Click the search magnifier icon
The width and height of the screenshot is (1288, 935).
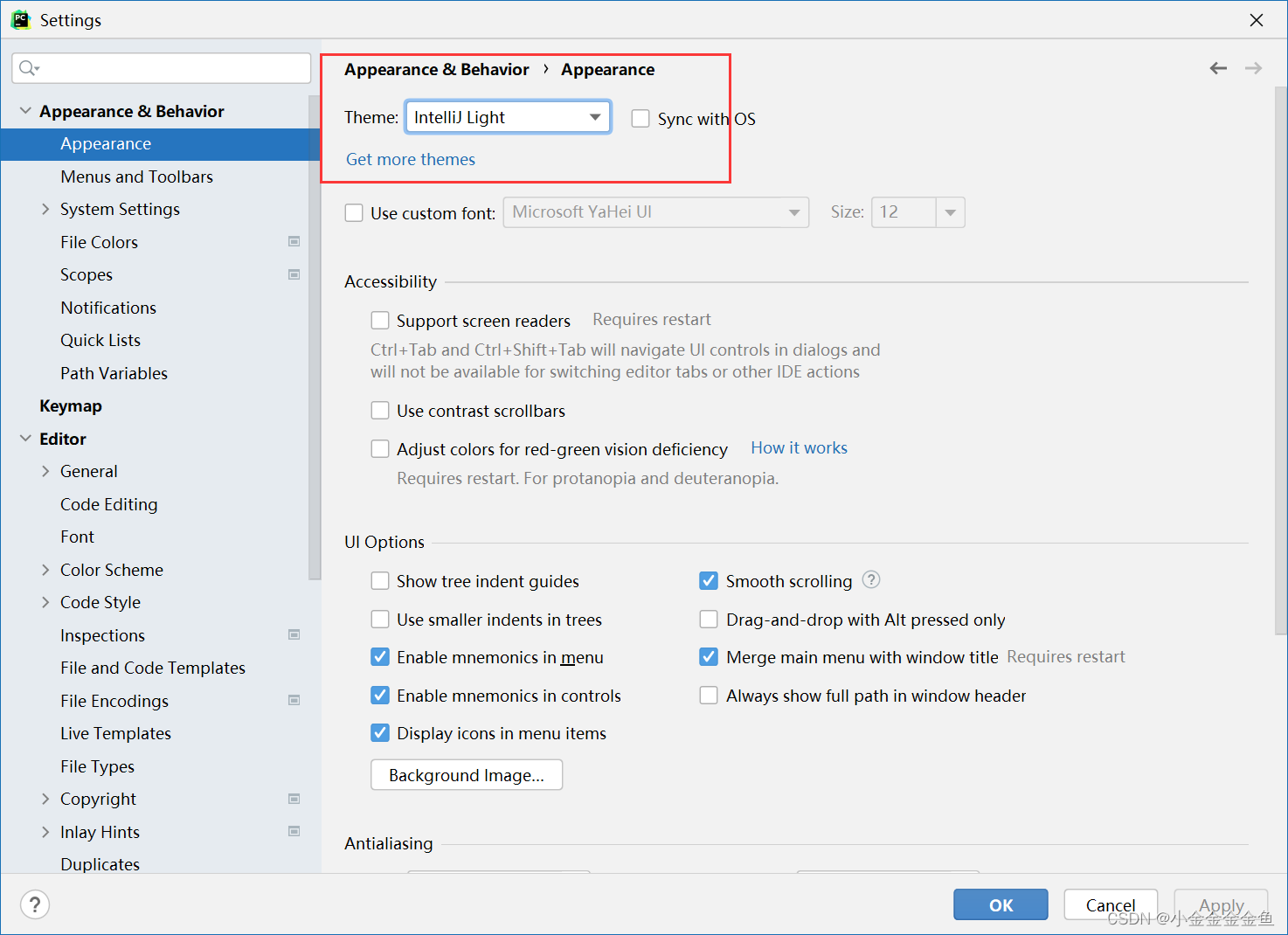(29, 68)
